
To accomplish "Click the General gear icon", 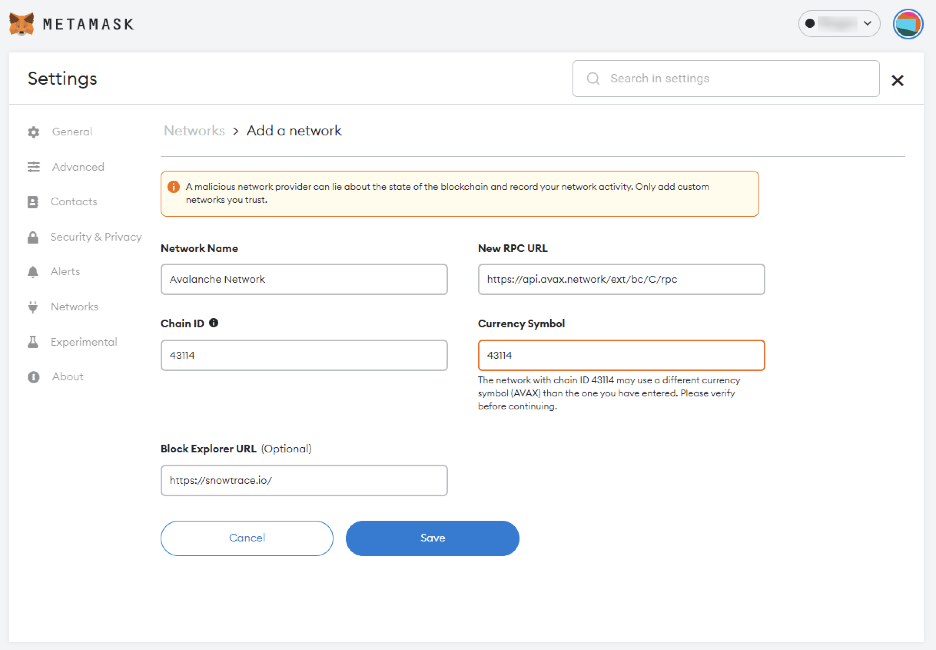I will pos(33,132).
